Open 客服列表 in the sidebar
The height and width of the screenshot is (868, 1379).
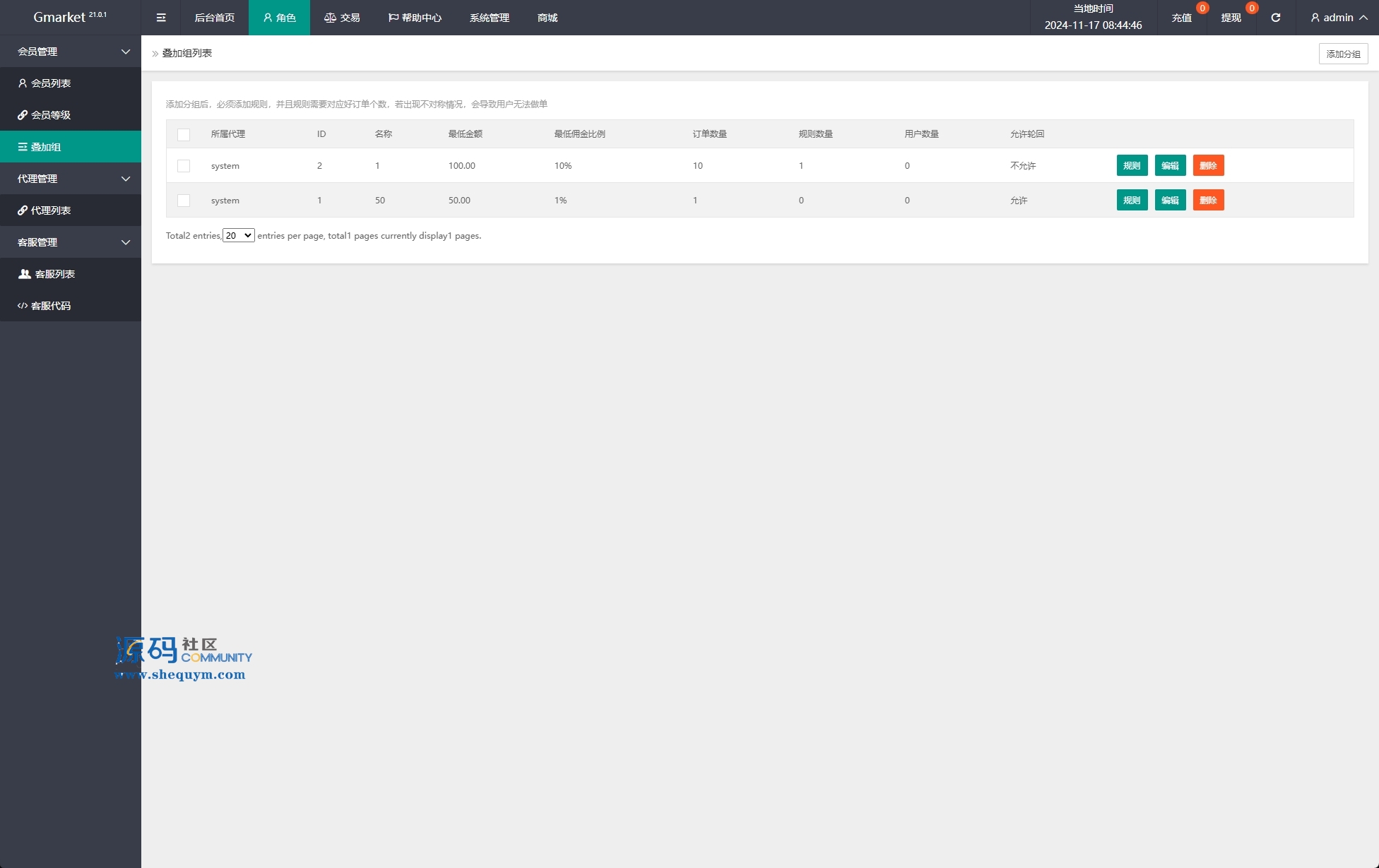click(x=54, y=274)
